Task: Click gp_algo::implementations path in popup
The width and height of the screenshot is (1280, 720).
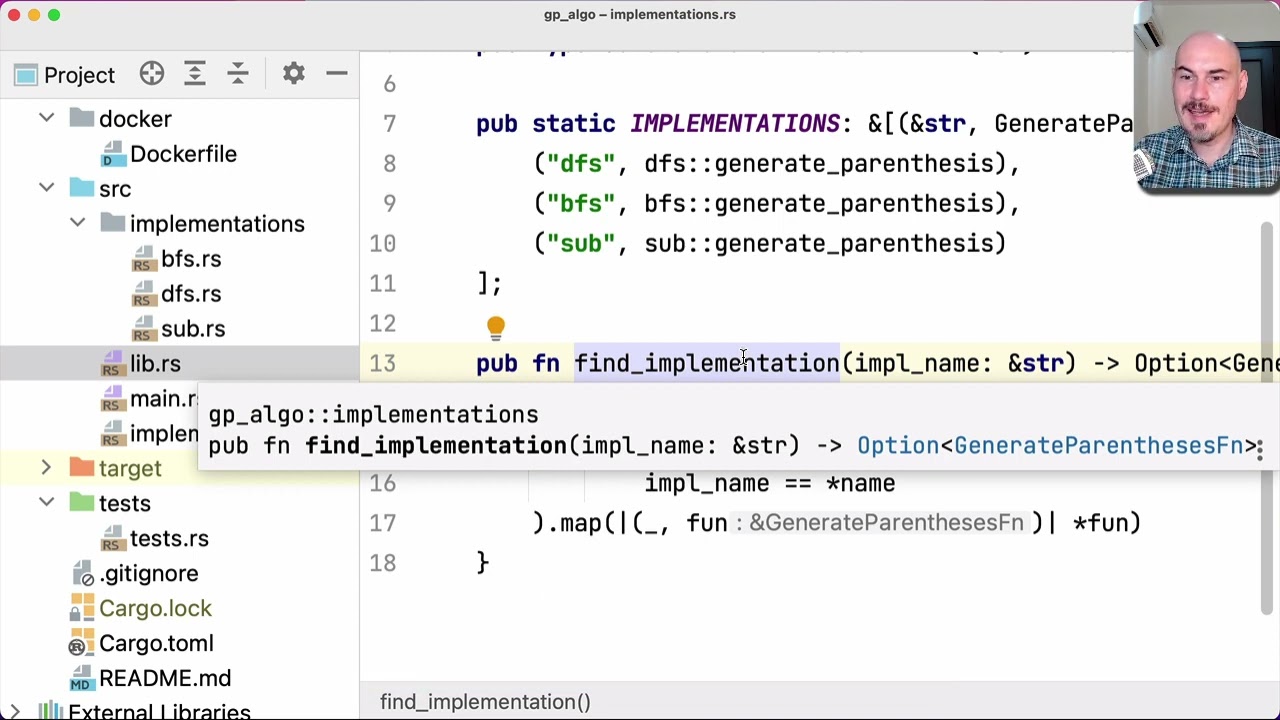Action: (x=373, y=414)
